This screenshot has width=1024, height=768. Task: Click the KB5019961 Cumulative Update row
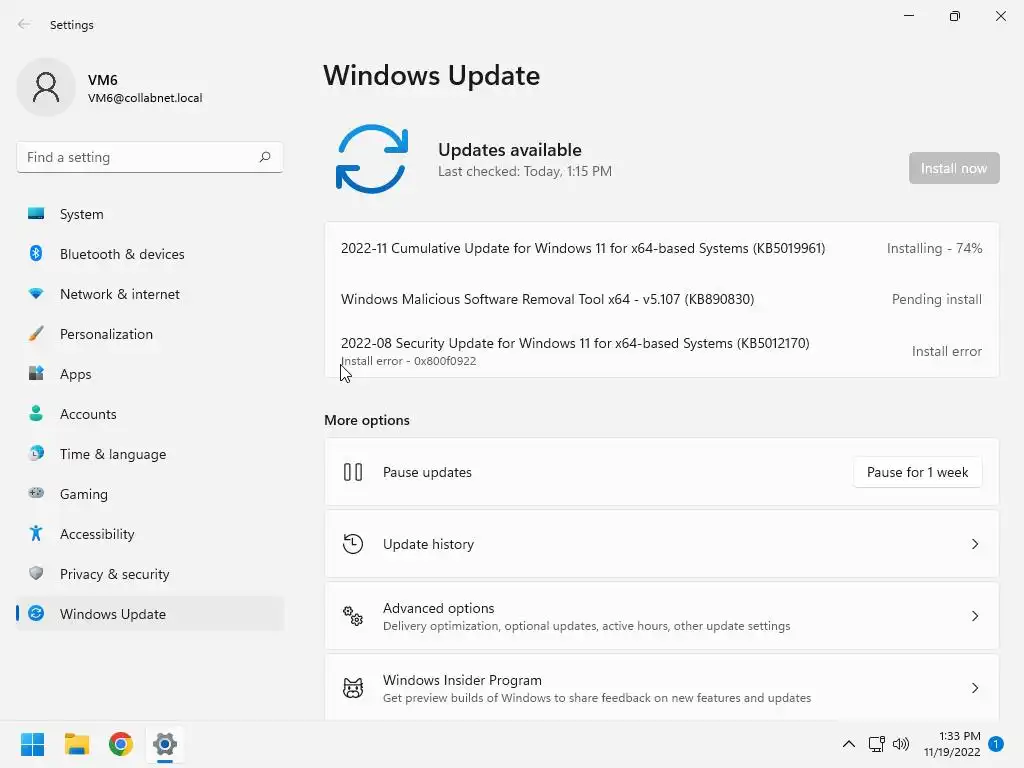click(x=662, y=248)
